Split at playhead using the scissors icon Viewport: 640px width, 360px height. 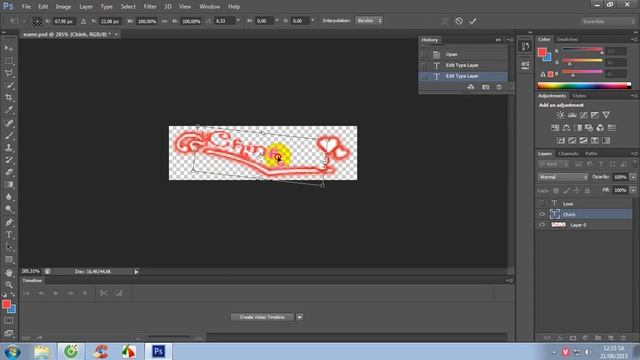click(x=104, y=293)
